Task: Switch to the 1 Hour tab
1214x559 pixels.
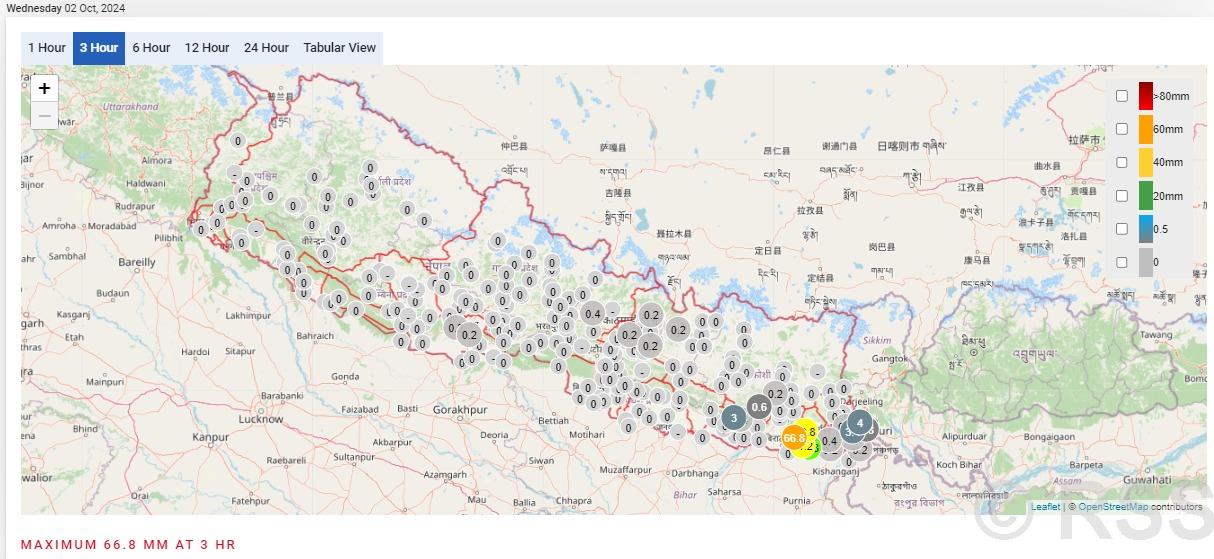Action: (x=47, y=48)
